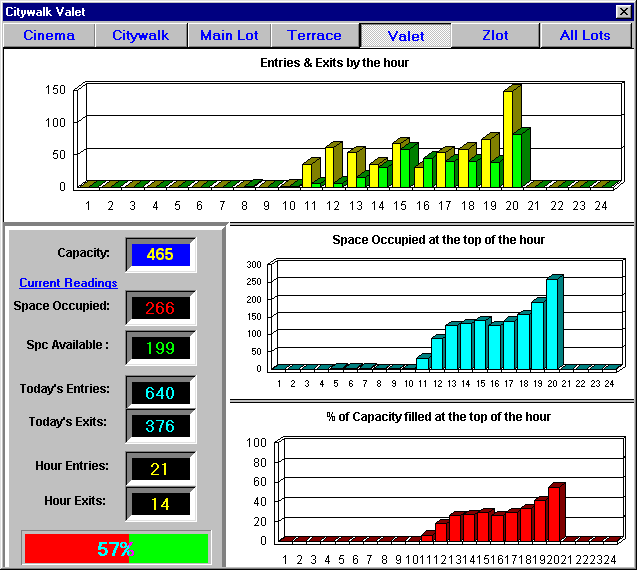This screenshot has width=637, height=570.
Task: Click the cyan occupied bar at hour 12
Action: (x=437, y=353)
